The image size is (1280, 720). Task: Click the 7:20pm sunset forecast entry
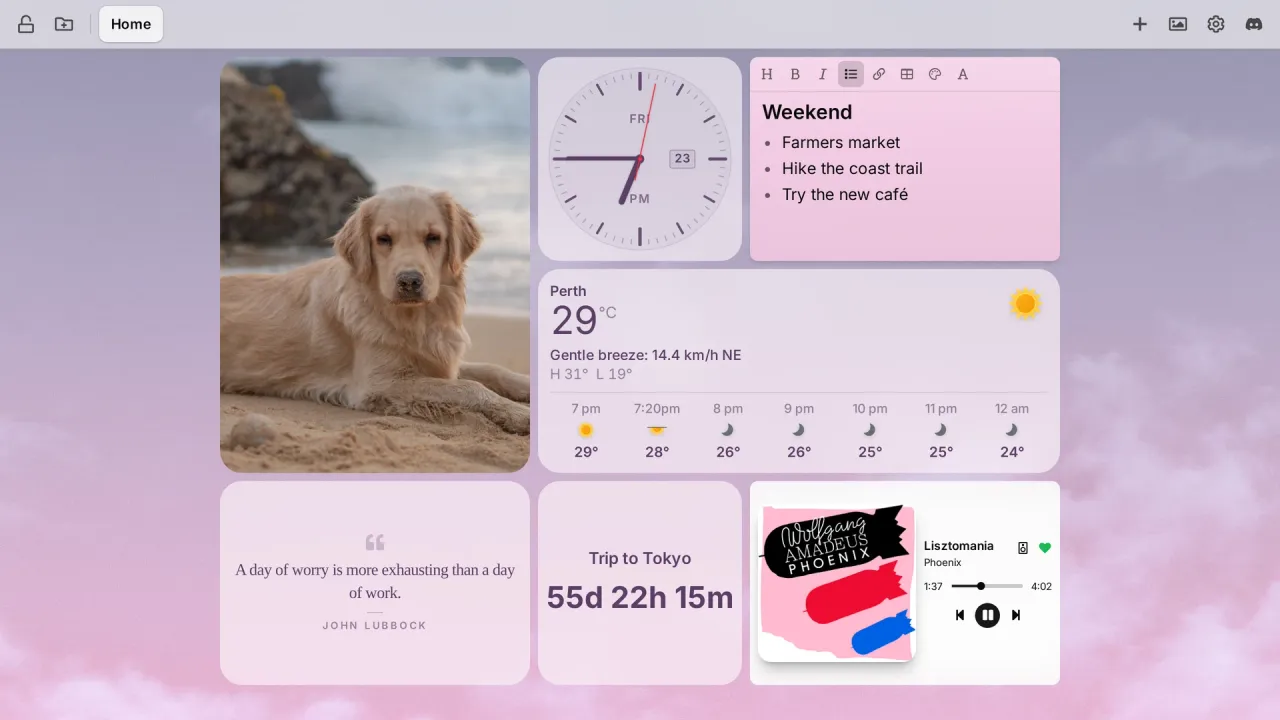click(x=657, y=430)
